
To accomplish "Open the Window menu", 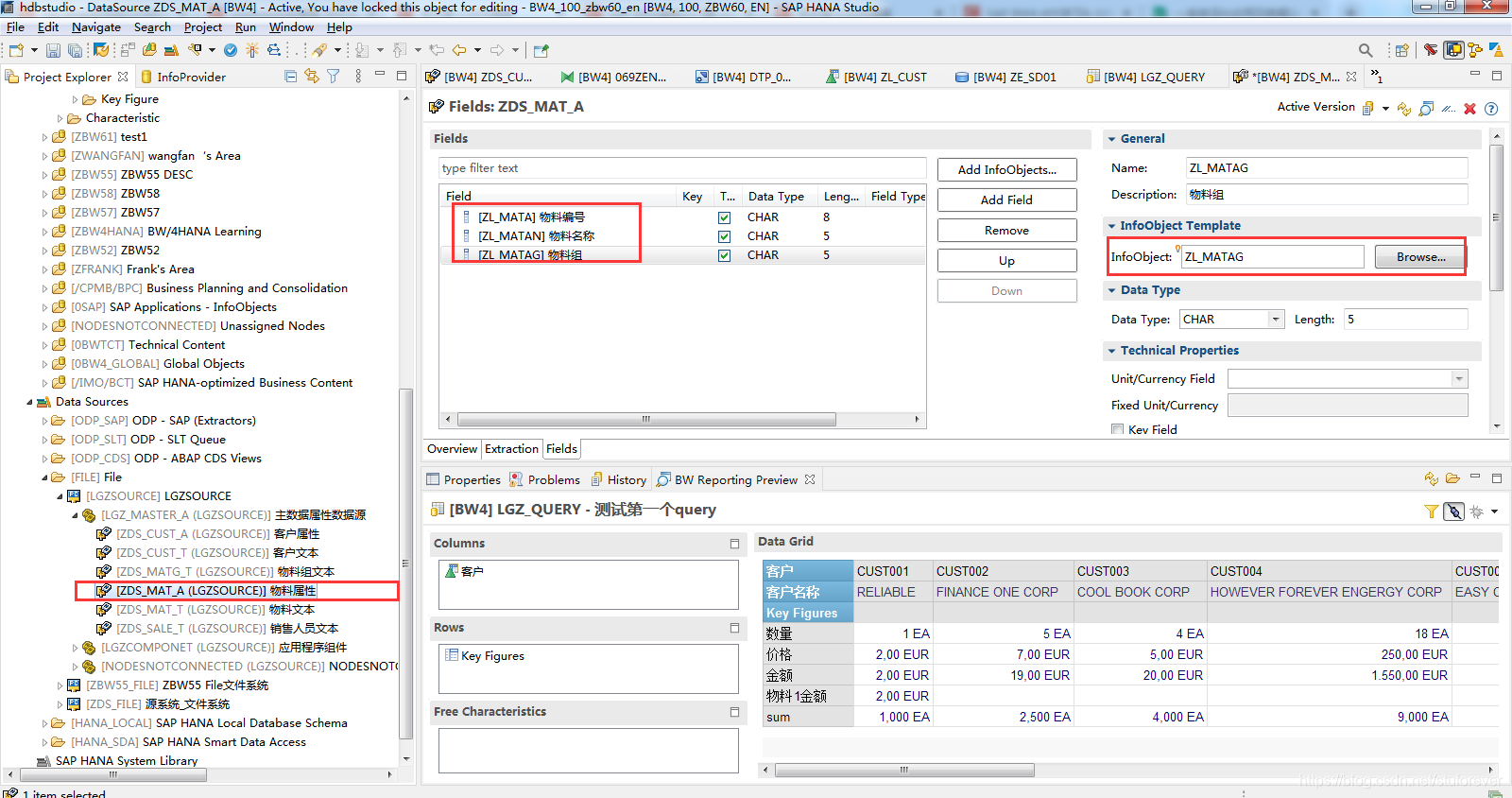I will (x=292, y=27).
